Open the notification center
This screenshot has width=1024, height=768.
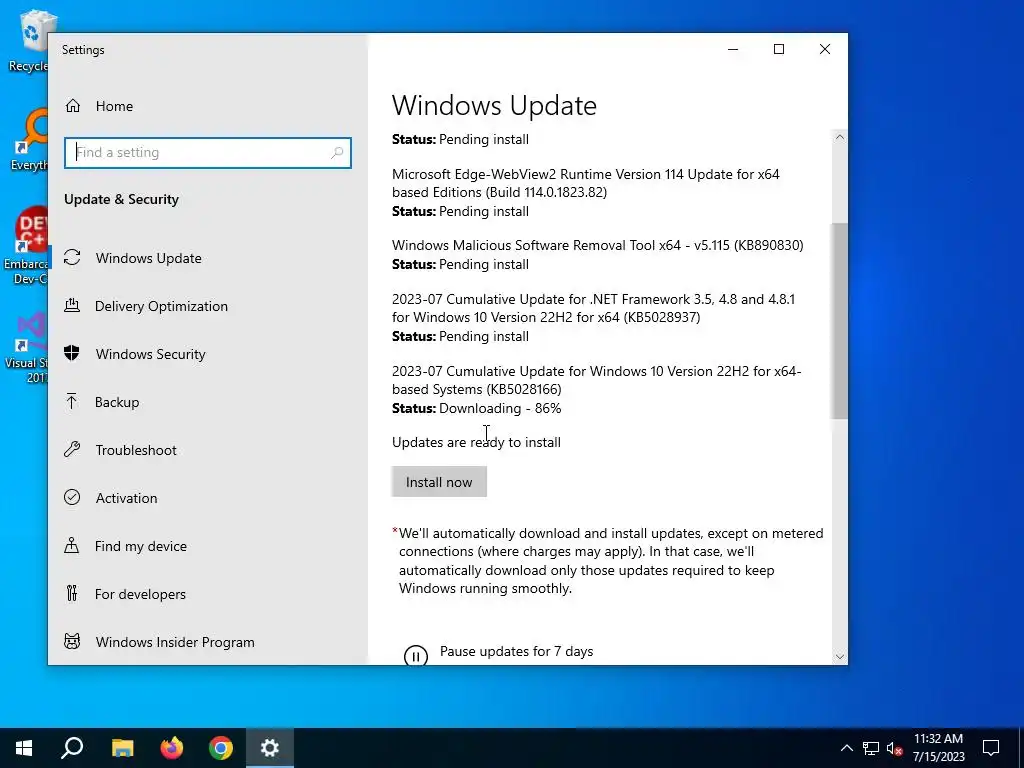tap(991, 748)
